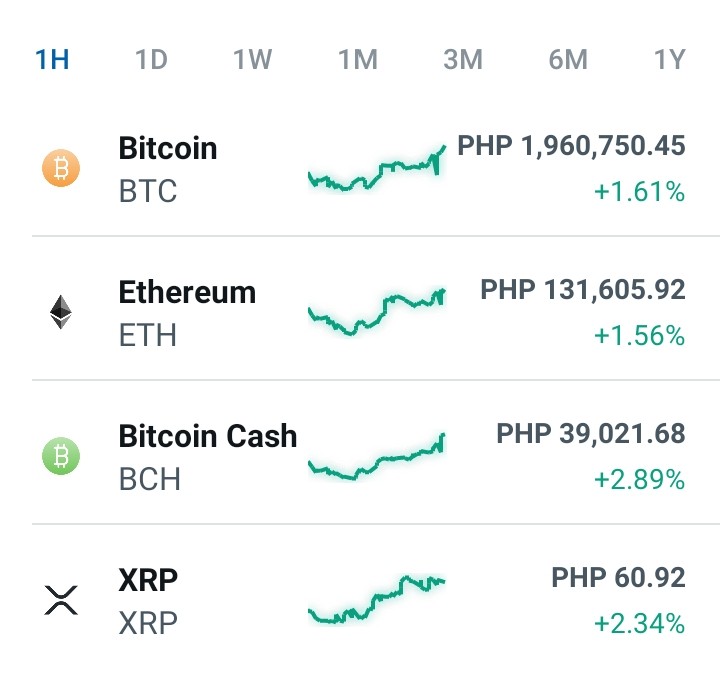Show the 1M price range
Viewport: 720px width, 673px height.
tap(358, 60)
